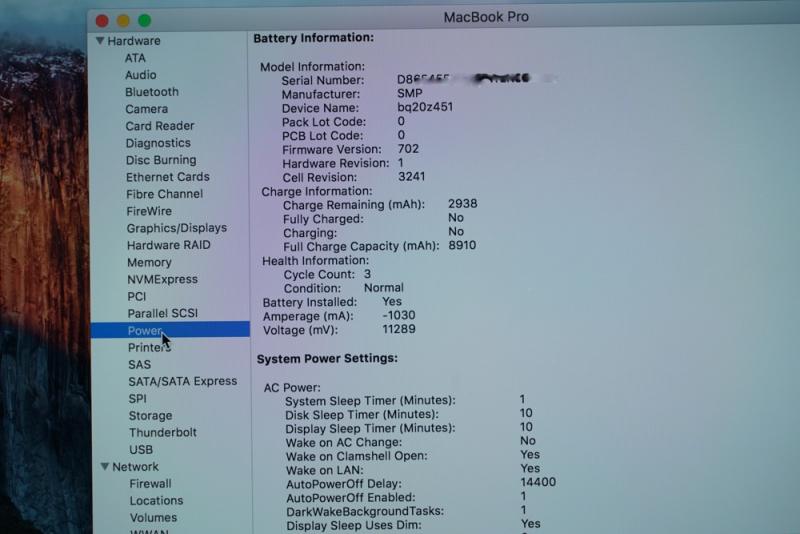The height and width of the screenshot is (534, 800).
Task: Click the Amperage value -1030
Action: click(x=399, y=315)
